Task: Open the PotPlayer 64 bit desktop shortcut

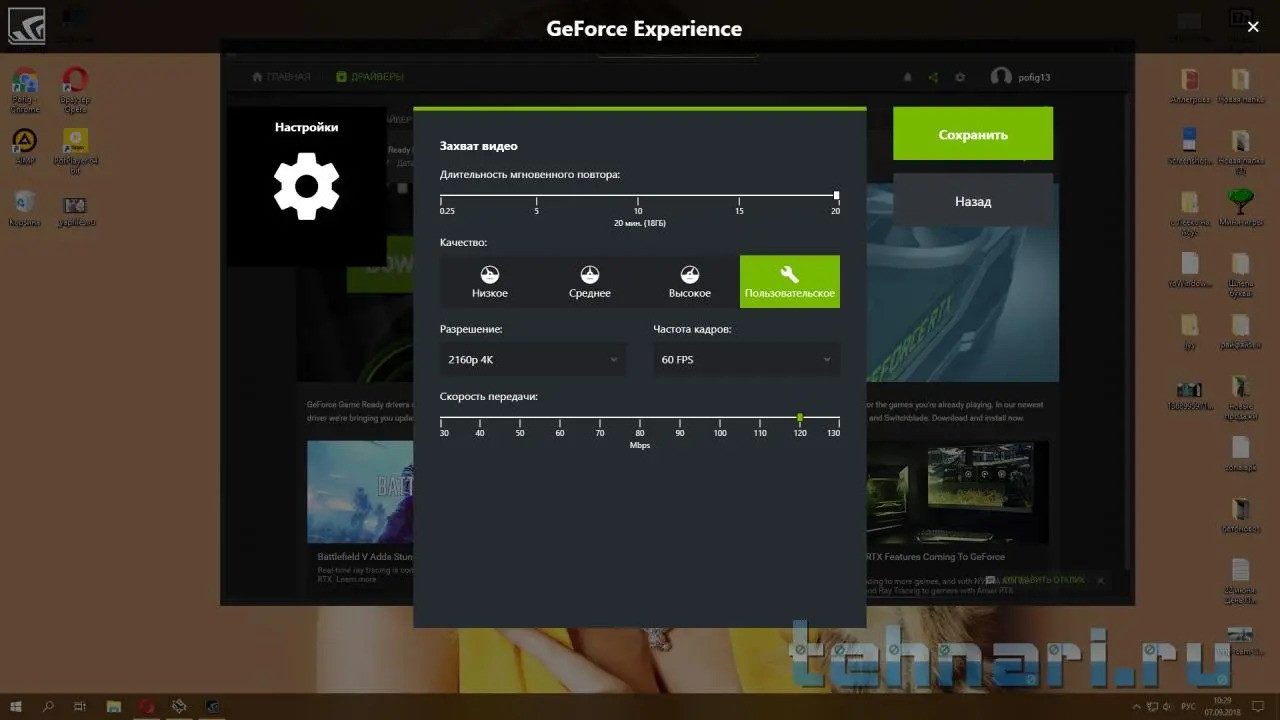Action: point(75,151)
